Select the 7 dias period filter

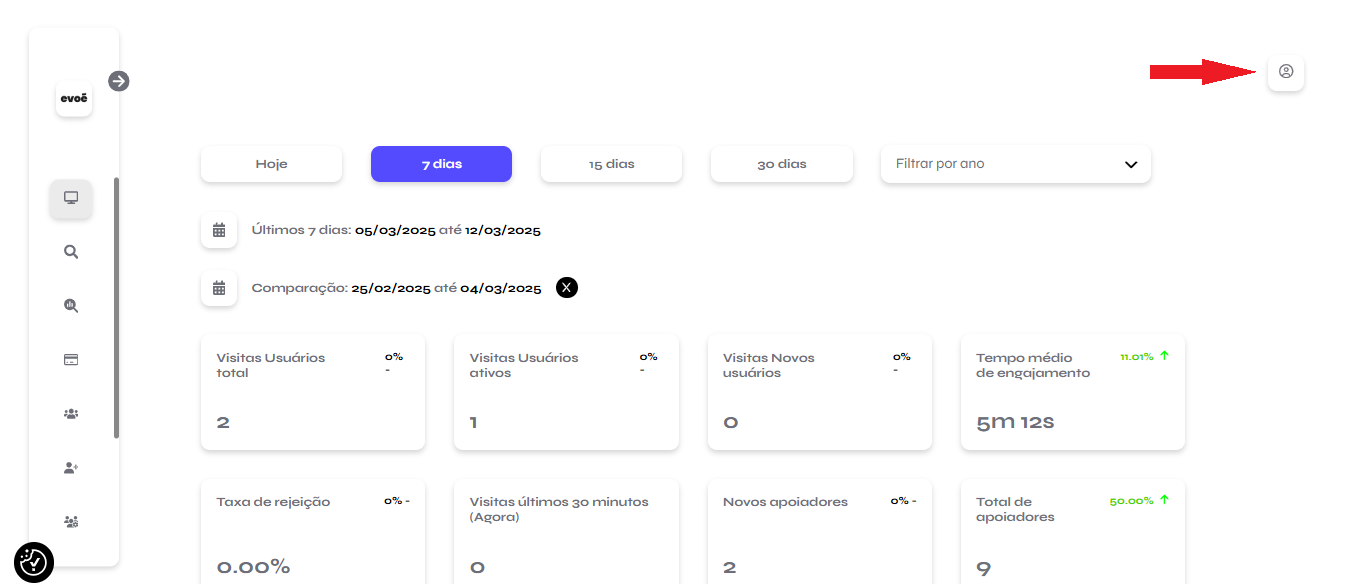tap(441, 164)
